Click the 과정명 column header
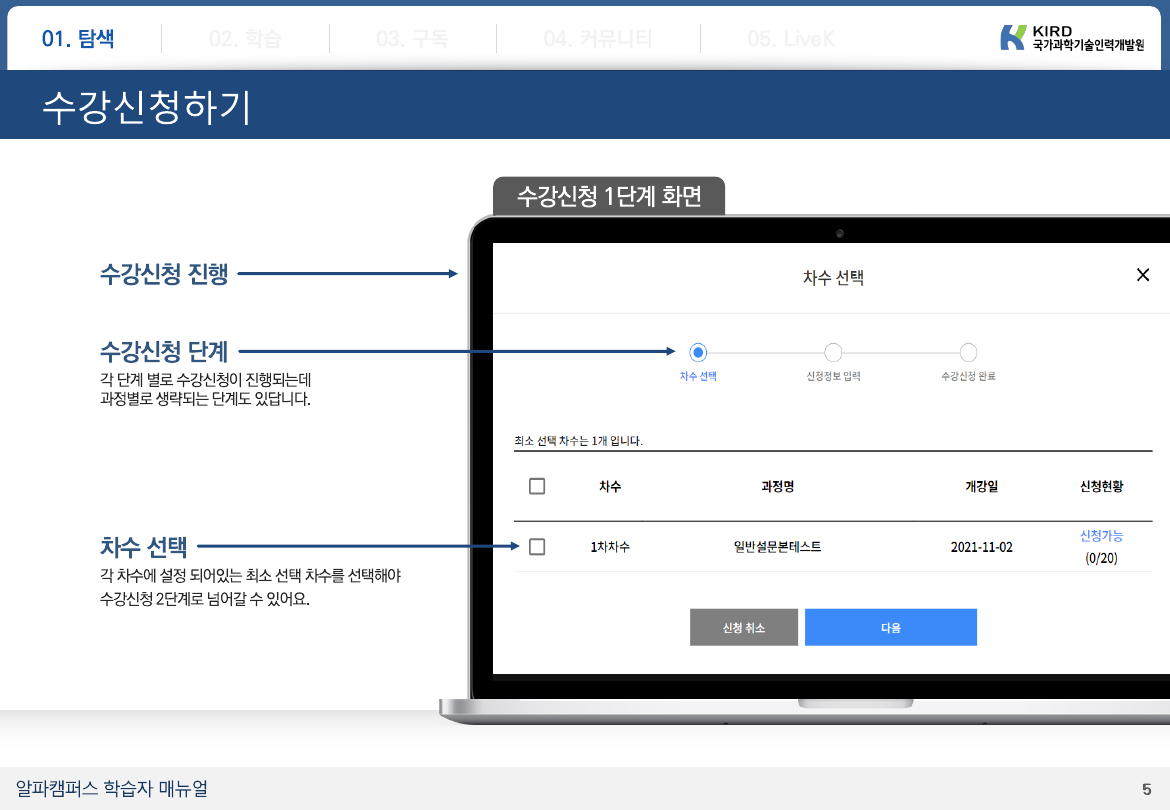The width and height of the screenshot is (1170, 810). click(777, 487)
